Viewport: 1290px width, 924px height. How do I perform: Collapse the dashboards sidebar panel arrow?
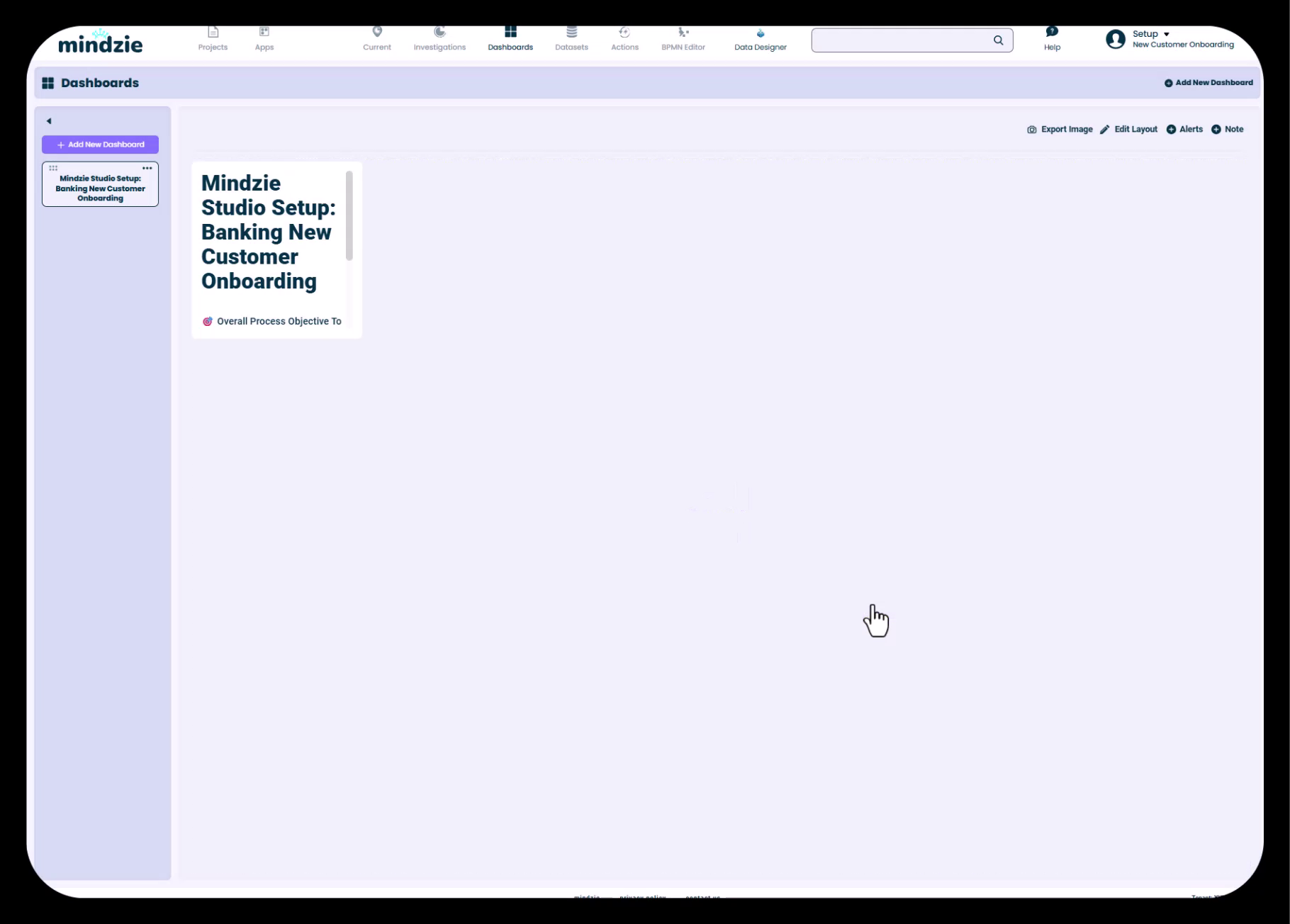point(49,121)
